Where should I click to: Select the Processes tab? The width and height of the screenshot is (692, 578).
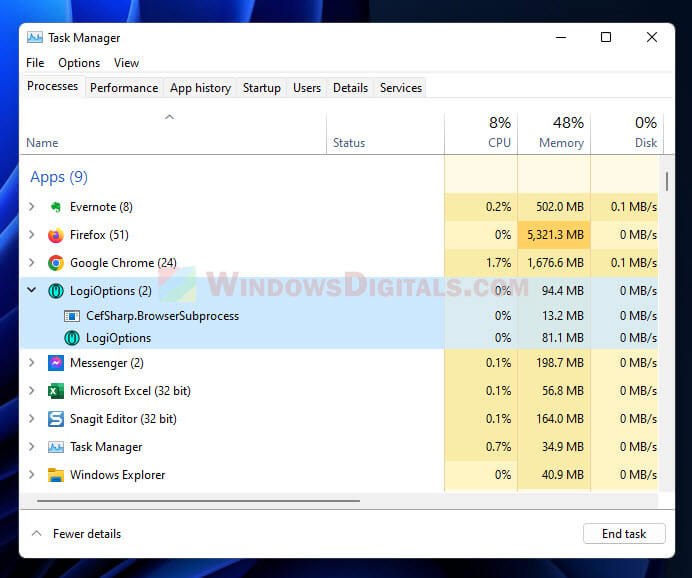53,86
